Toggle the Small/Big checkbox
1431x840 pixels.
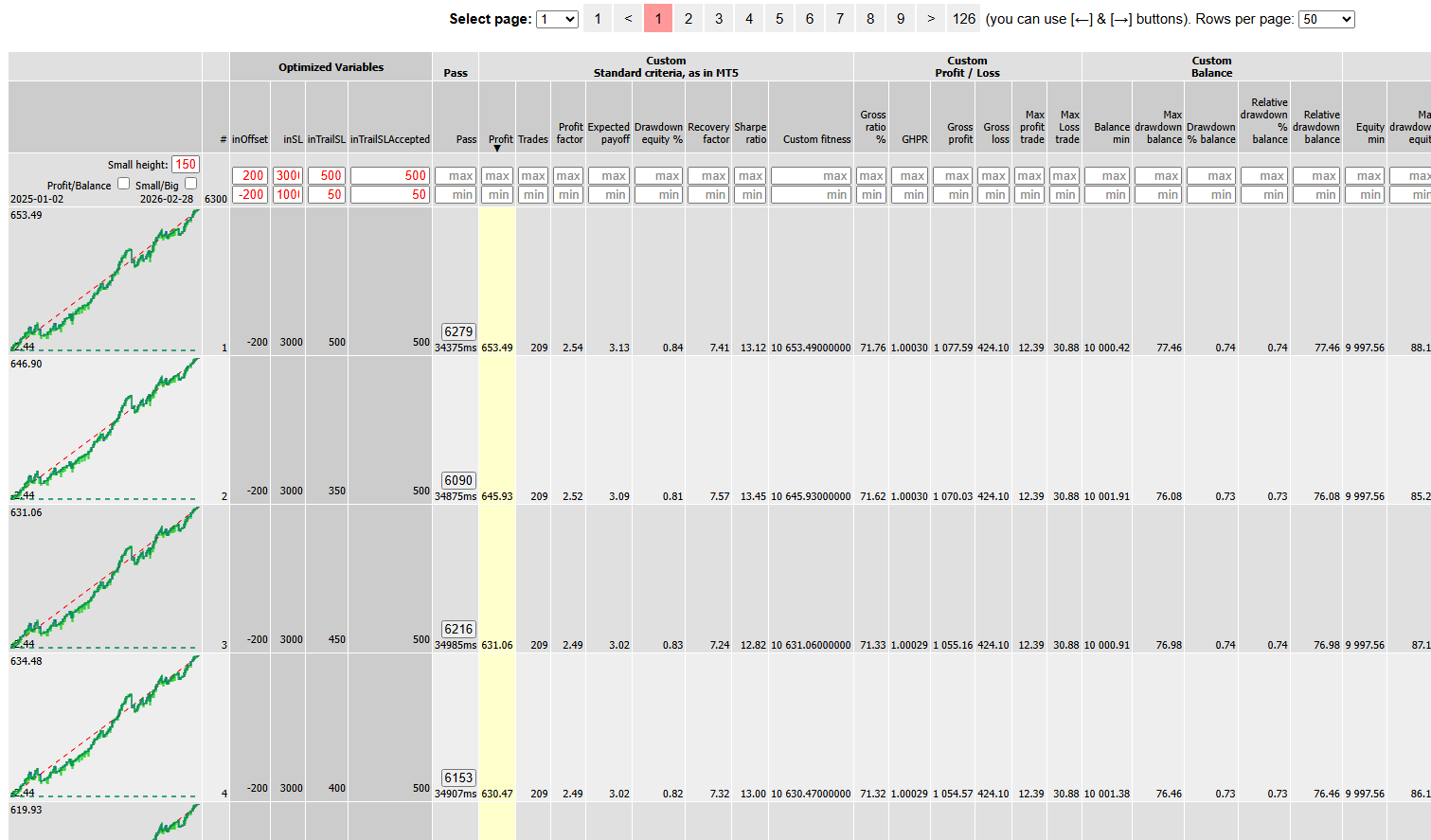tap(190, 184)
